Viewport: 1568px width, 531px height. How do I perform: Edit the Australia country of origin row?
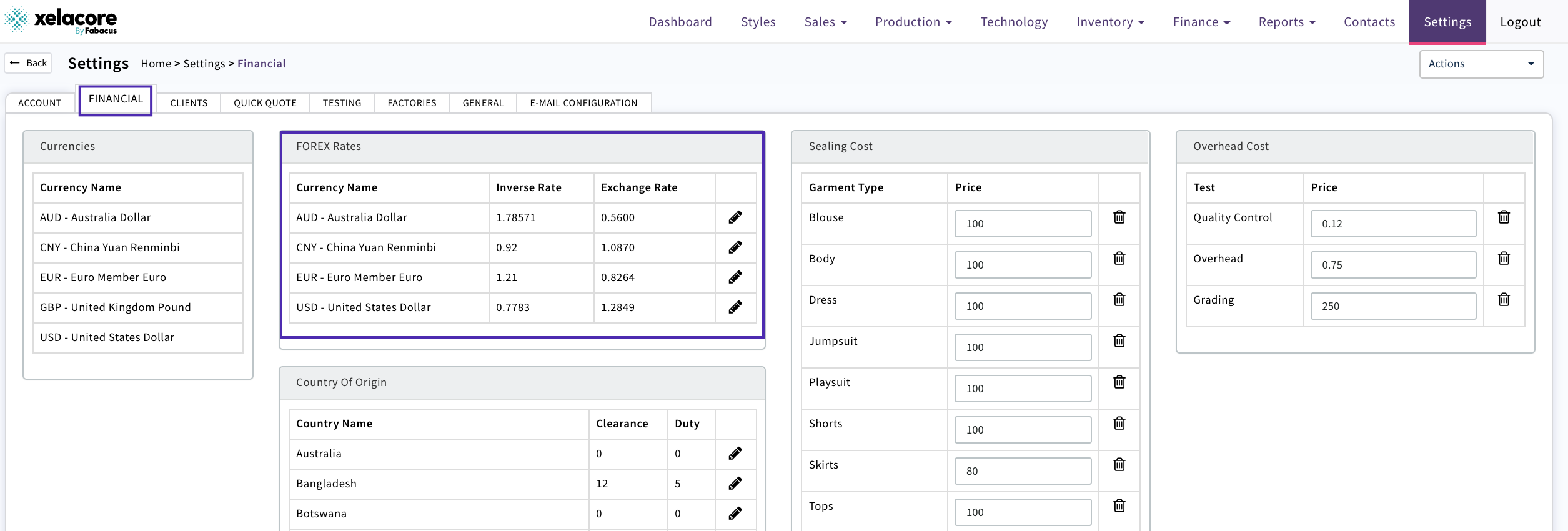pyautogui.click(x=735, y=454)
